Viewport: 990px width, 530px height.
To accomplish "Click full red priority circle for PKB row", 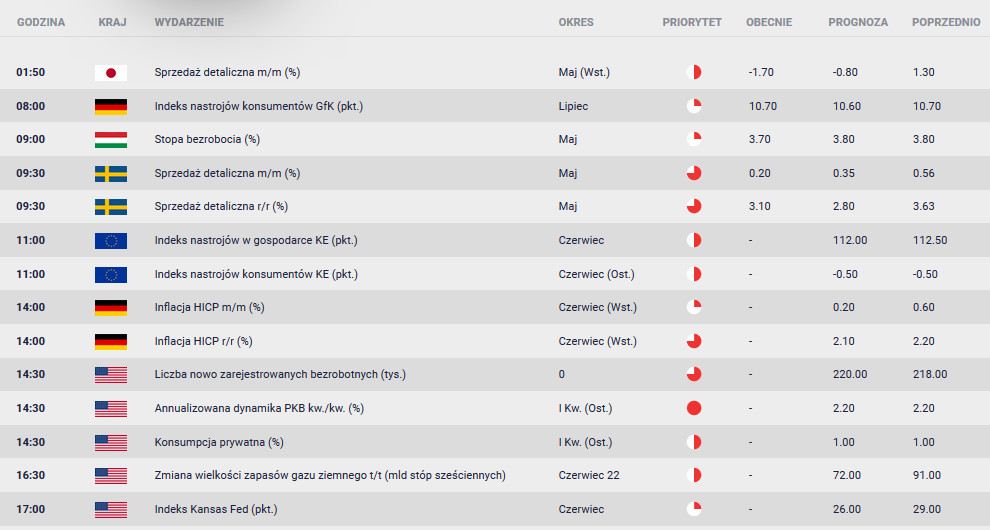I will point(694,408).
